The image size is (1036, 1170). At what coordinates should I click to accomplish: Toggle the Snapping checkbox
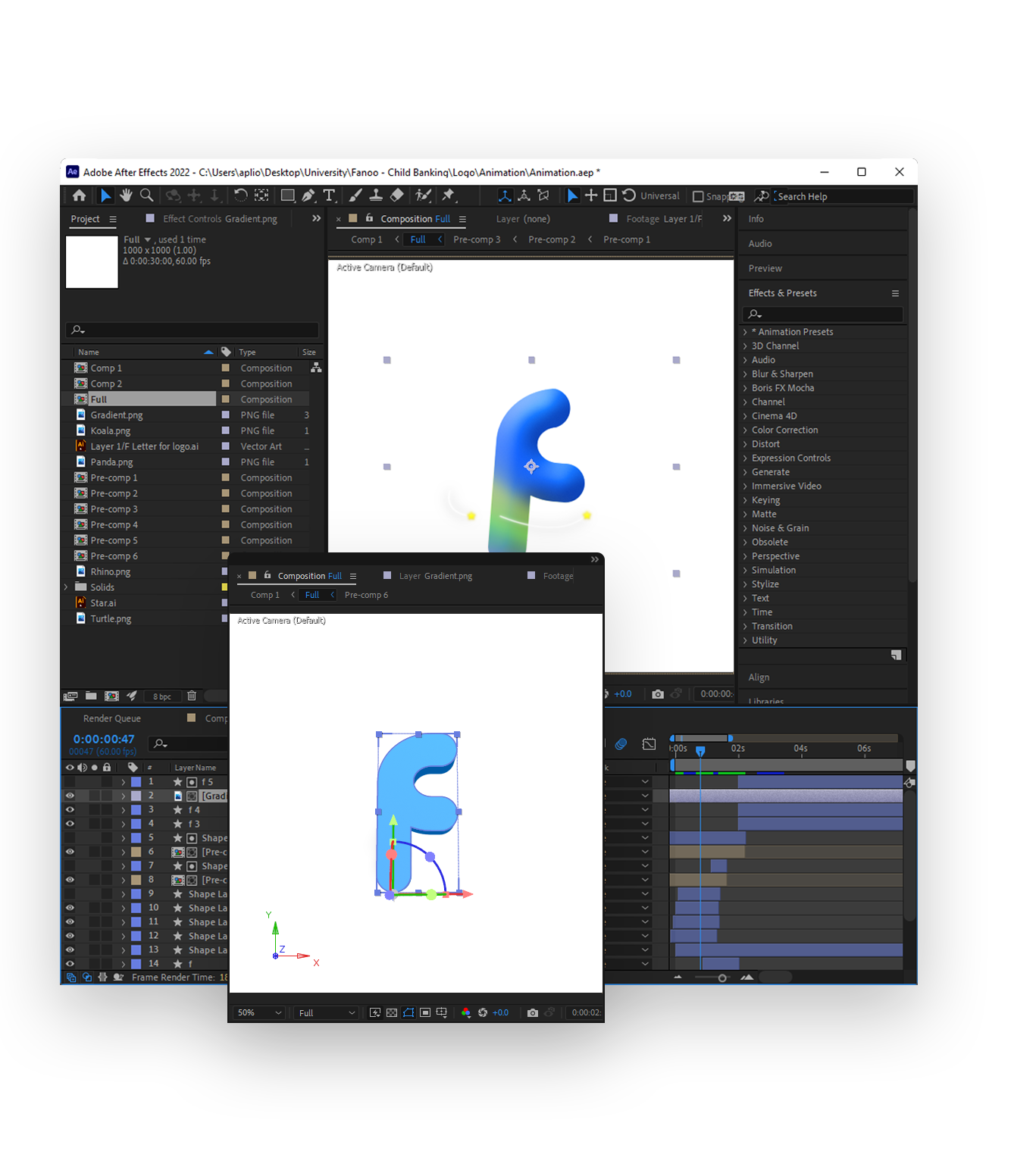pos(698,196)
